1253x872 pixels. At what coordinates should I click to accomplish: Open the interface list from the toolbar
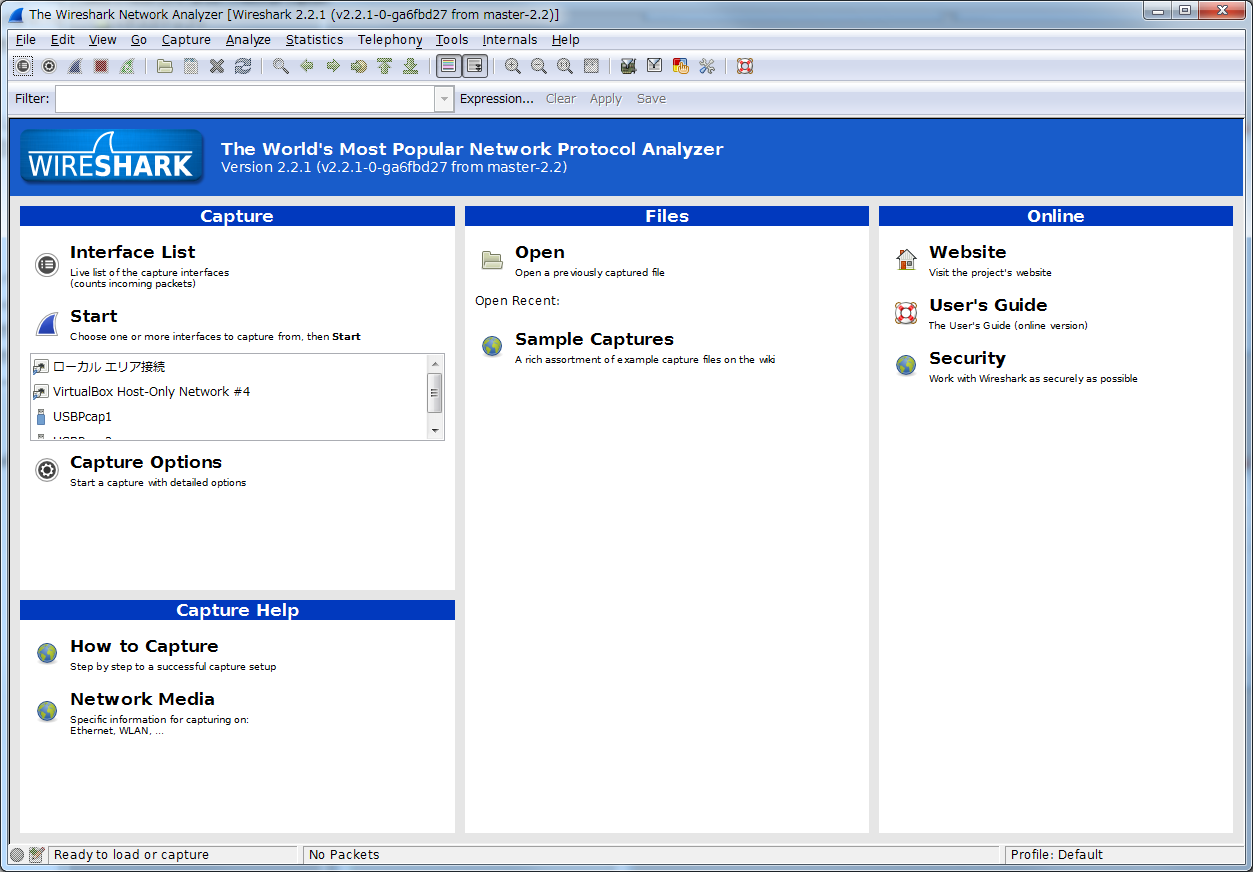23,66
